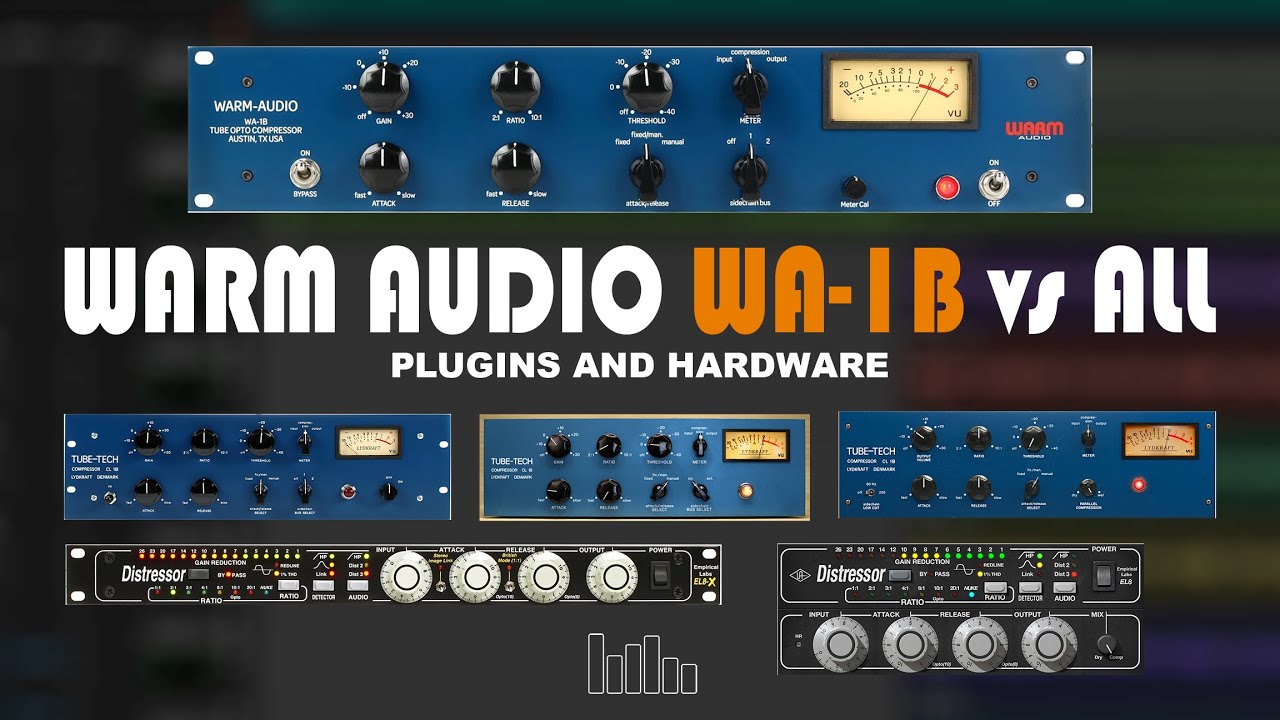
Task: Click VU meter on right Tube-Tech plugin
Action: pyautogui.click(x=1160, y=440)
